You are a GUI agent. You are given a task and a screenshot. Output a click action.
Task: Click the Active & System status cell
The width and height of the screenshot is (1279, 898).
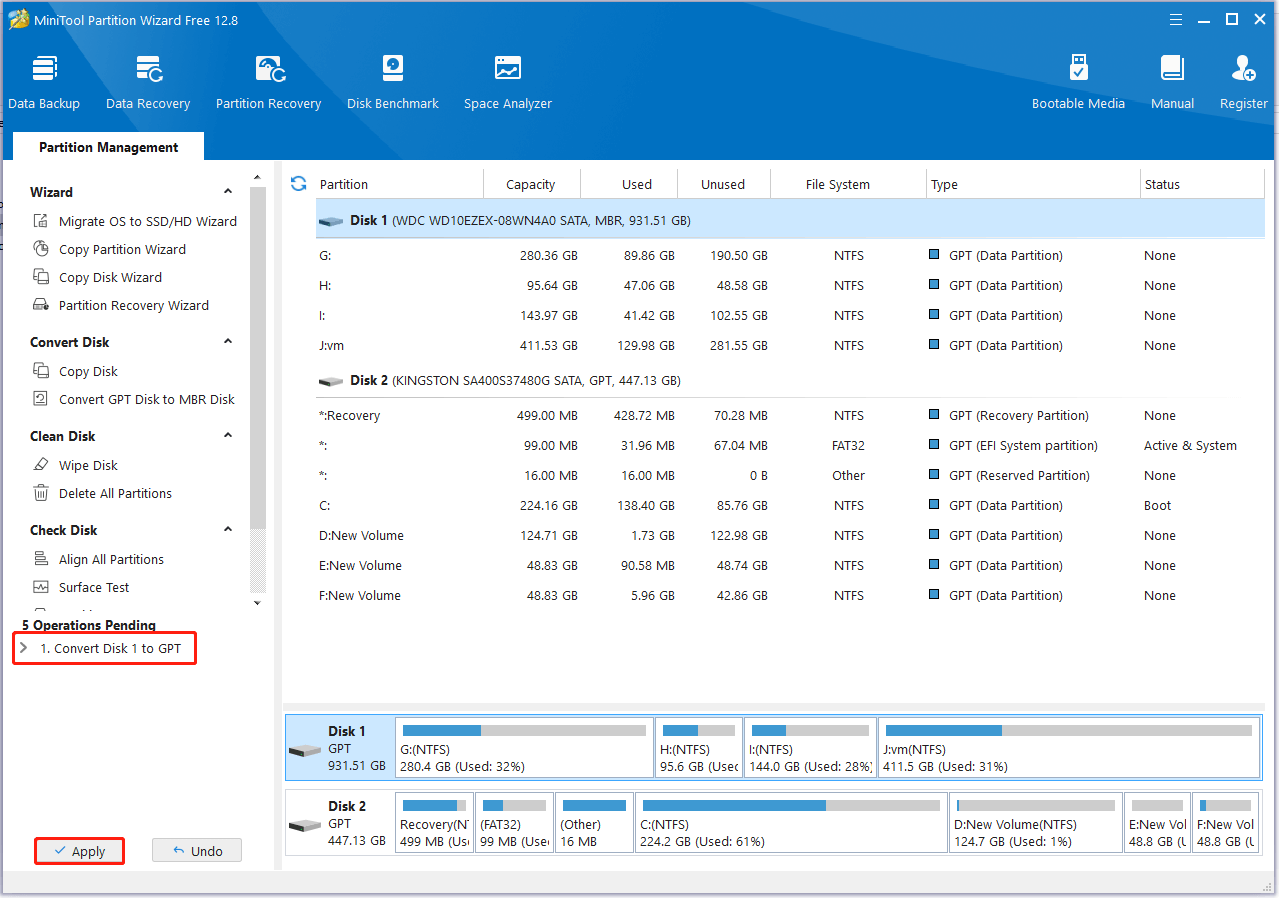[x=1190, y=446]
